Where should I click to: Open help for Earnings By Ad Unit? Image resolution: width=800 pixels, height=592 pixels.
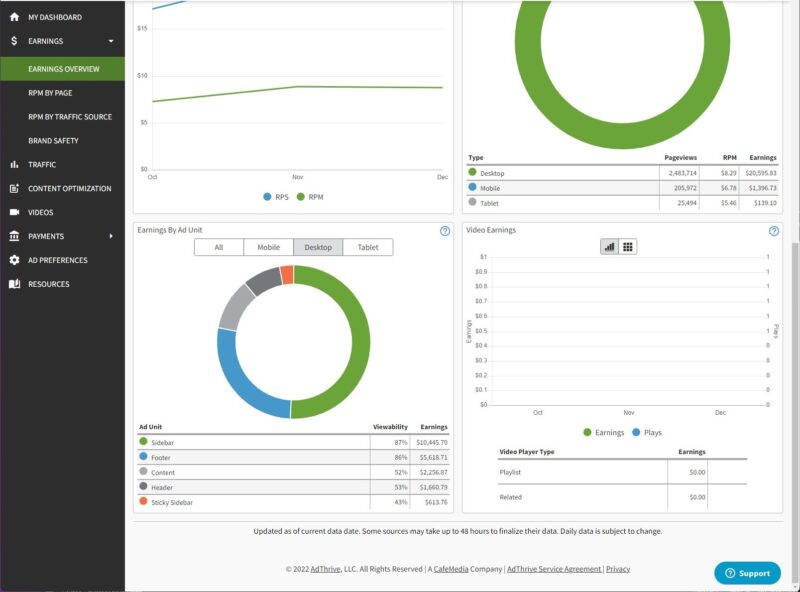point(444,231)
